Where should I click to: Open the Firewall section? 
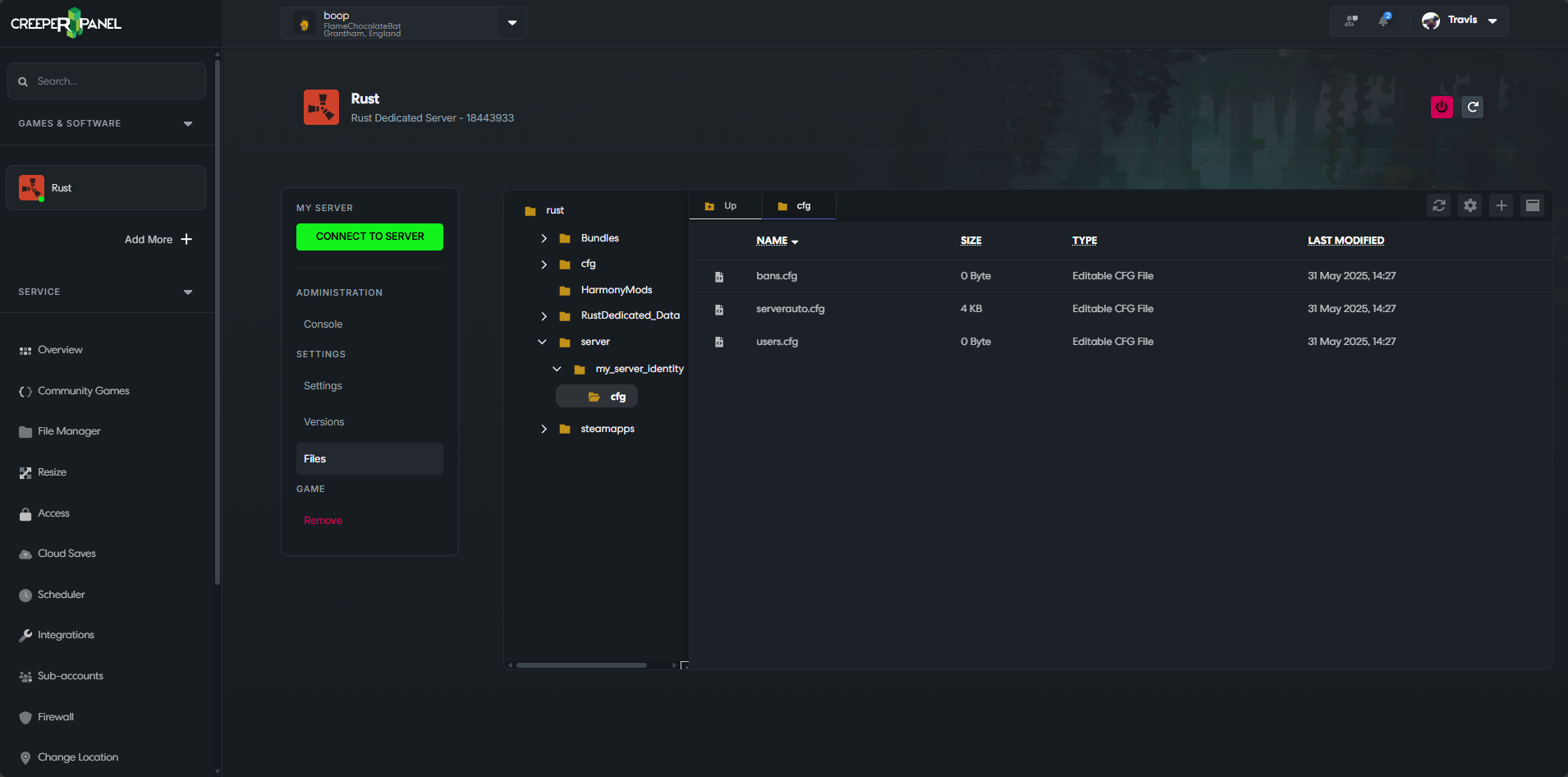[x=25, y=716]
